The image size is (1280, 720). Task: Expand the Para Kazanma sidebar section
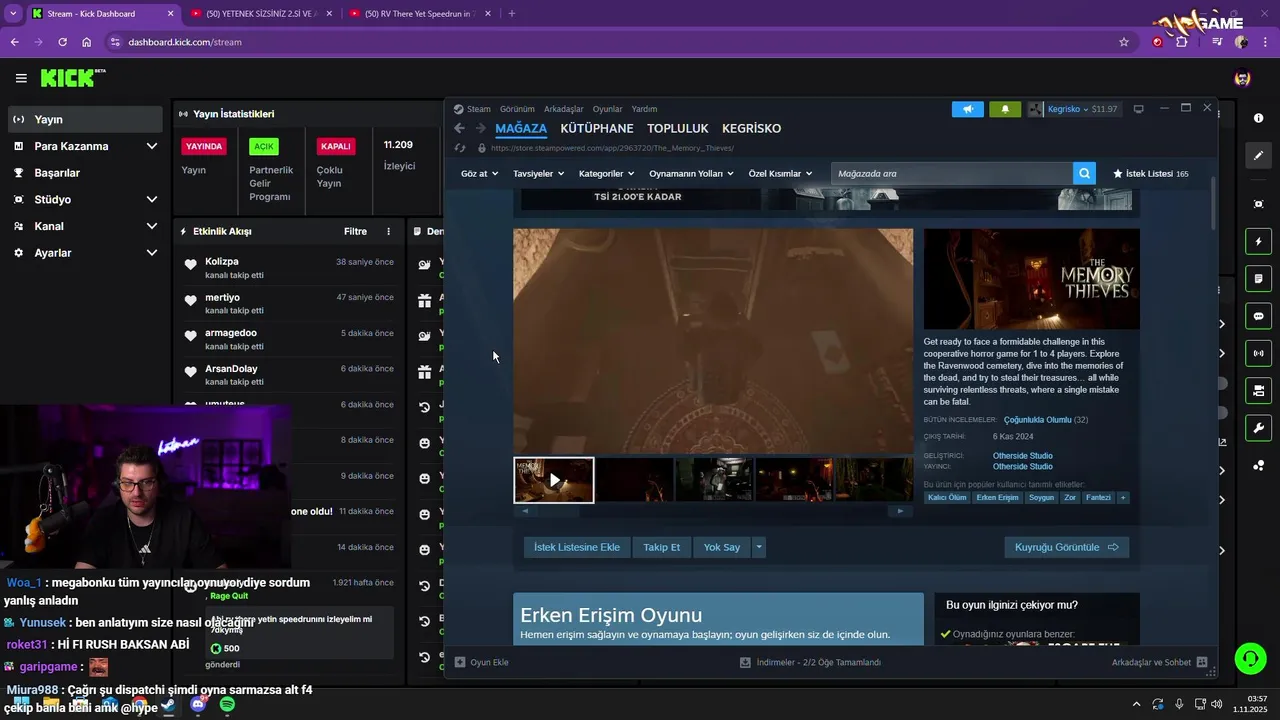click(151, 146)
